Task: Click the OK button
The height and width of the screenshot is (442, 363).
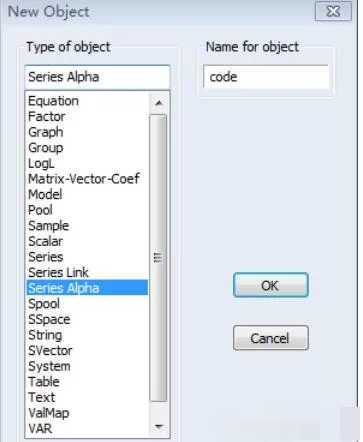Action: 271,285
